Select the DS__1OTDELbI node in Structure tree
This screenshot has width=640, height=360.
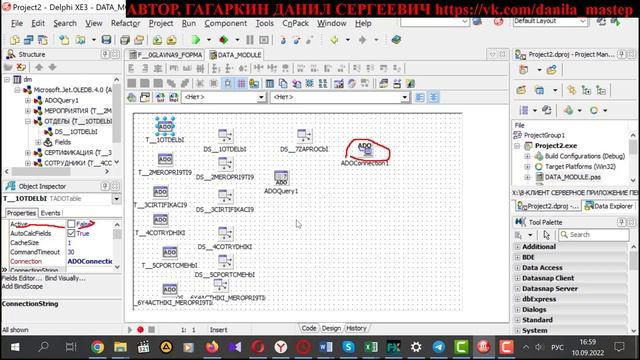pyautogui.click(x=76, y=132)
